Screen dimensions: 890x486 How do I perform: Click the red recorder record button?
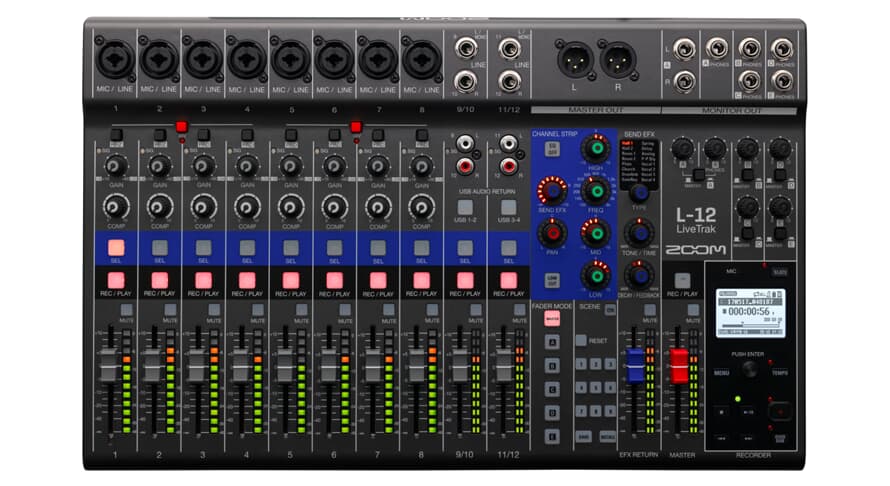(779, 409)
